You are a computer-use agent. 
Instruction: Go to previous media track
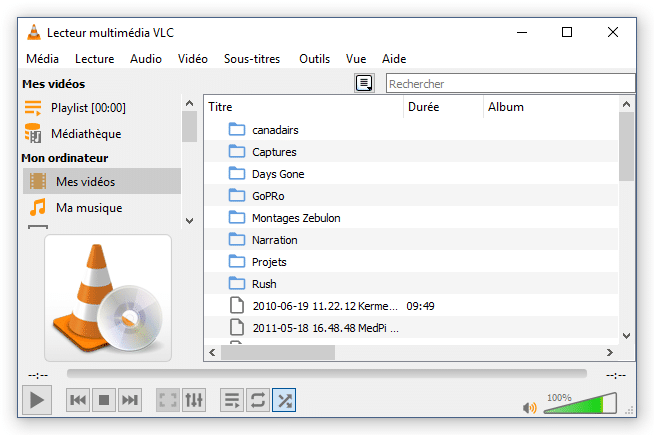78,400
